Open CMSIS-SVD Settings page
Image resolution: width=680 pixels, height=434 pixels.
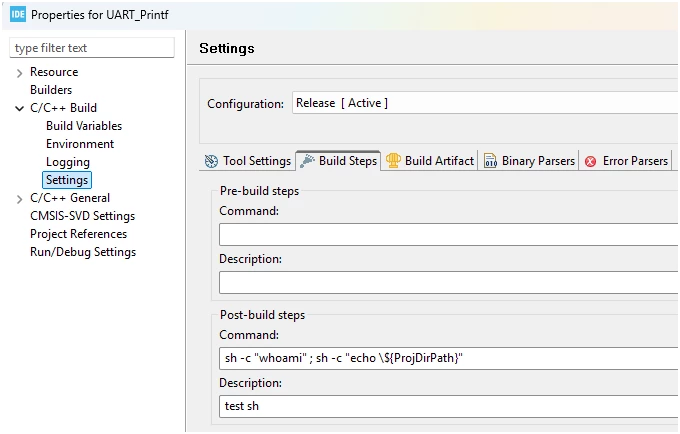click(x=82, y=216)
